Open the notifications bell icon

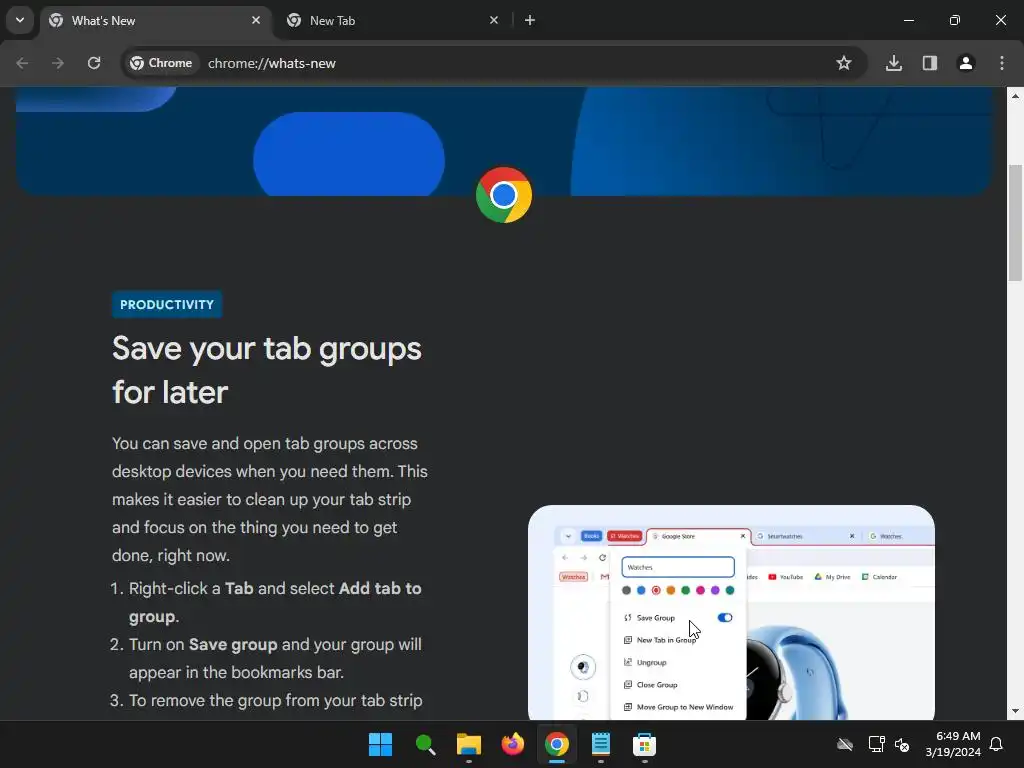click(x=997, y=744)
